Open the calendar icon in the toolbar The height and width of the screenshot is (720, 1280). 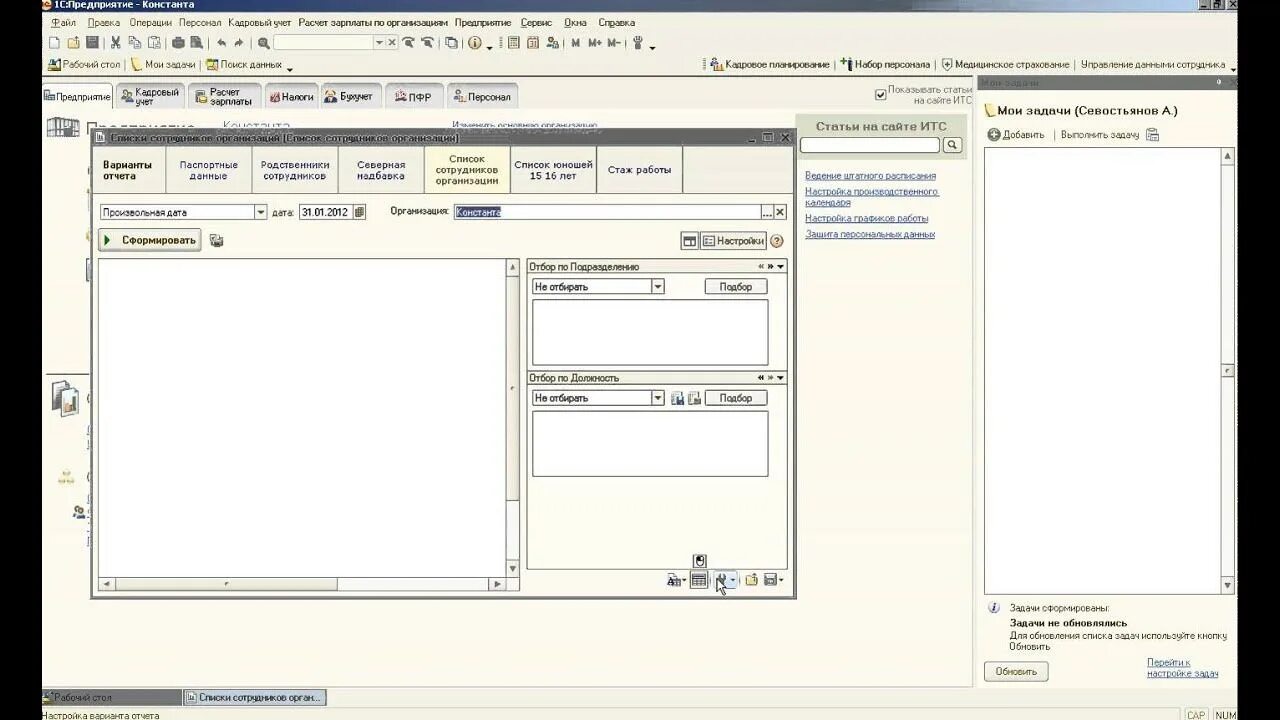click(x=533, y=43)
